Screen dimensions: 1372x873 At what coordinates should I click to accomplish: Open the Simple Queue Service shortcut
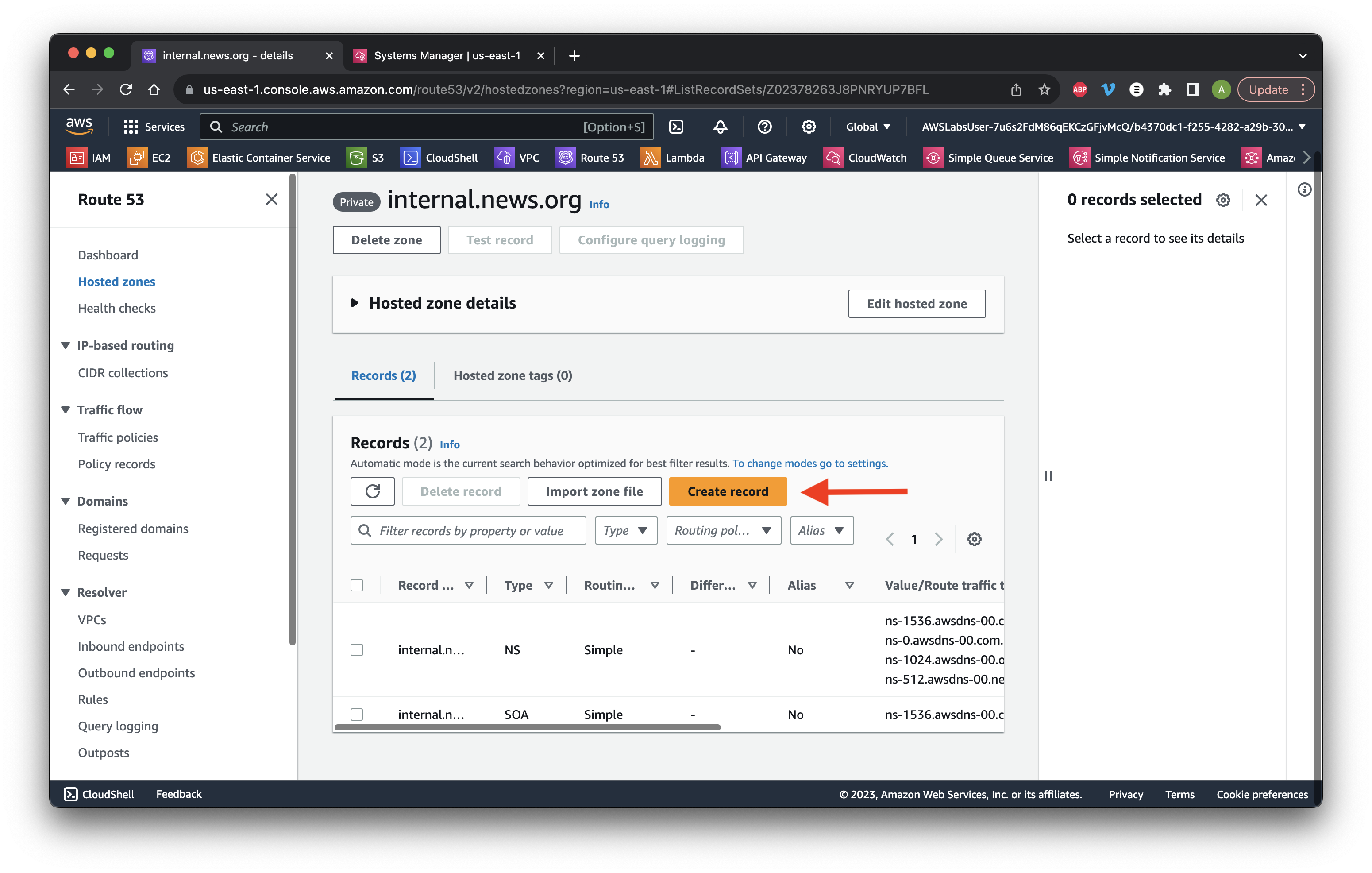pos(988,158)
